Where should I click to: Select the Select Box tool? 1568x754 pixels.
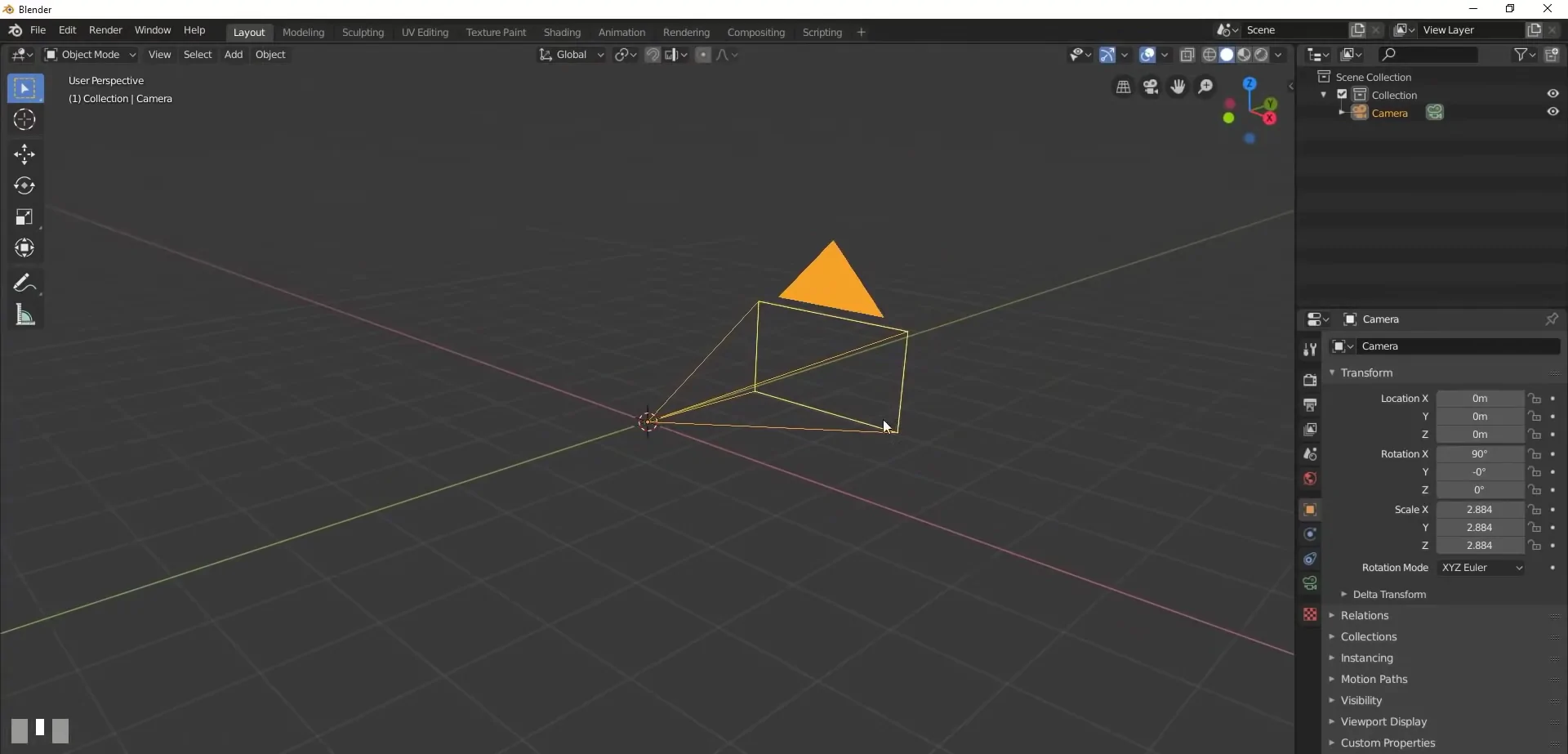24,88
